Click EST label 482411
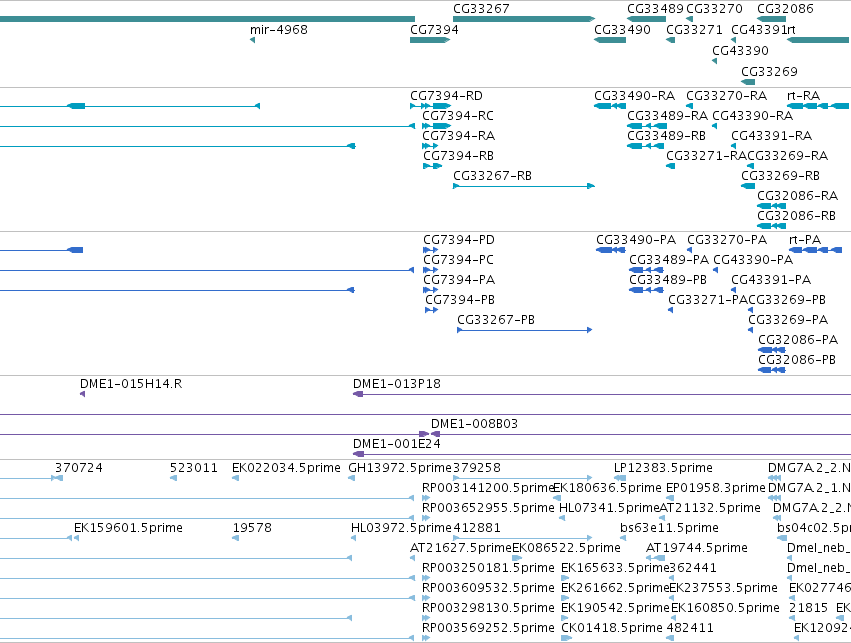Screen dimensions: 851x643 coord(690,628)
